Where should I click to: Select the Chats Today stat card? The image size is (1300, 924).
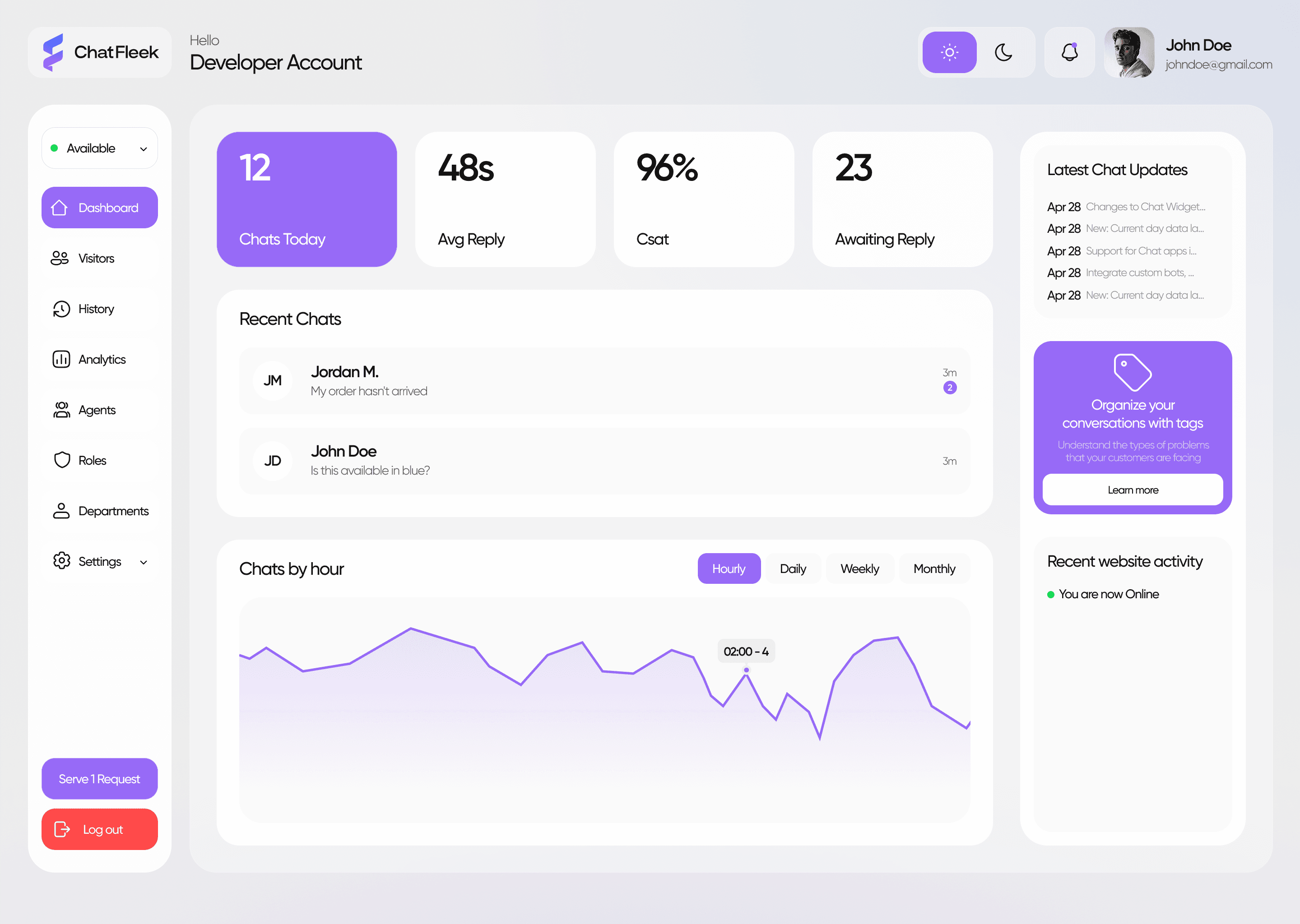pyautogui.click(x=307, y=199)
